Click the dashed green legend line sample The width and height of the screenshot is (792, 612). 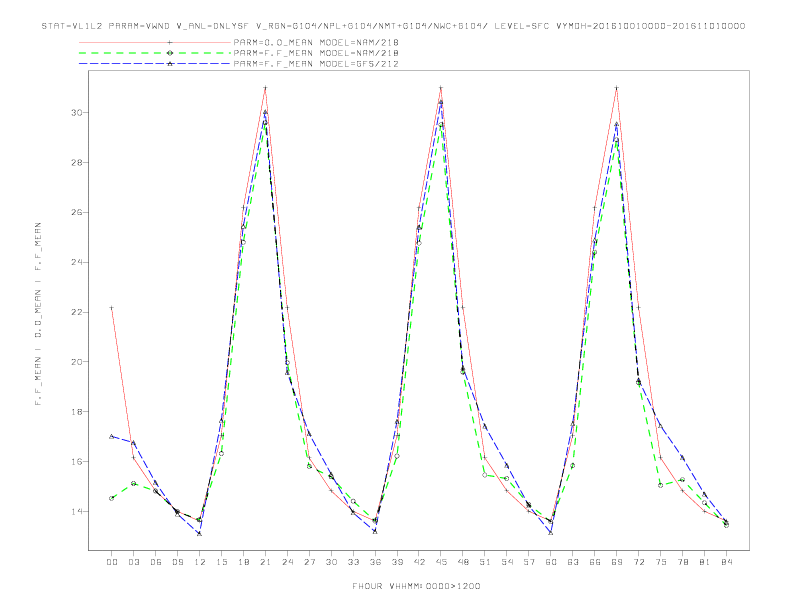155,53
